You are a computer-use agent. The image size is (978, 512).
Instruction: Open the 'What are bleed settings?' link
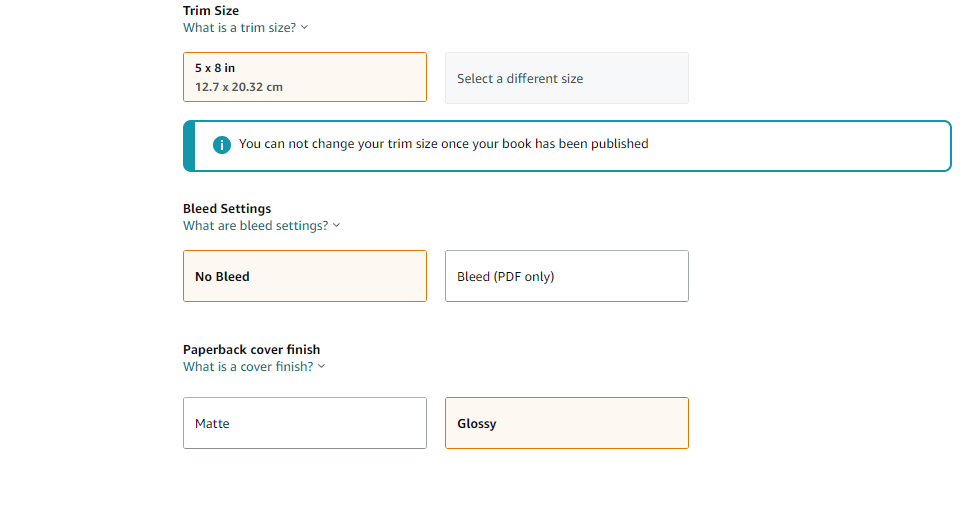pos(256,225)
